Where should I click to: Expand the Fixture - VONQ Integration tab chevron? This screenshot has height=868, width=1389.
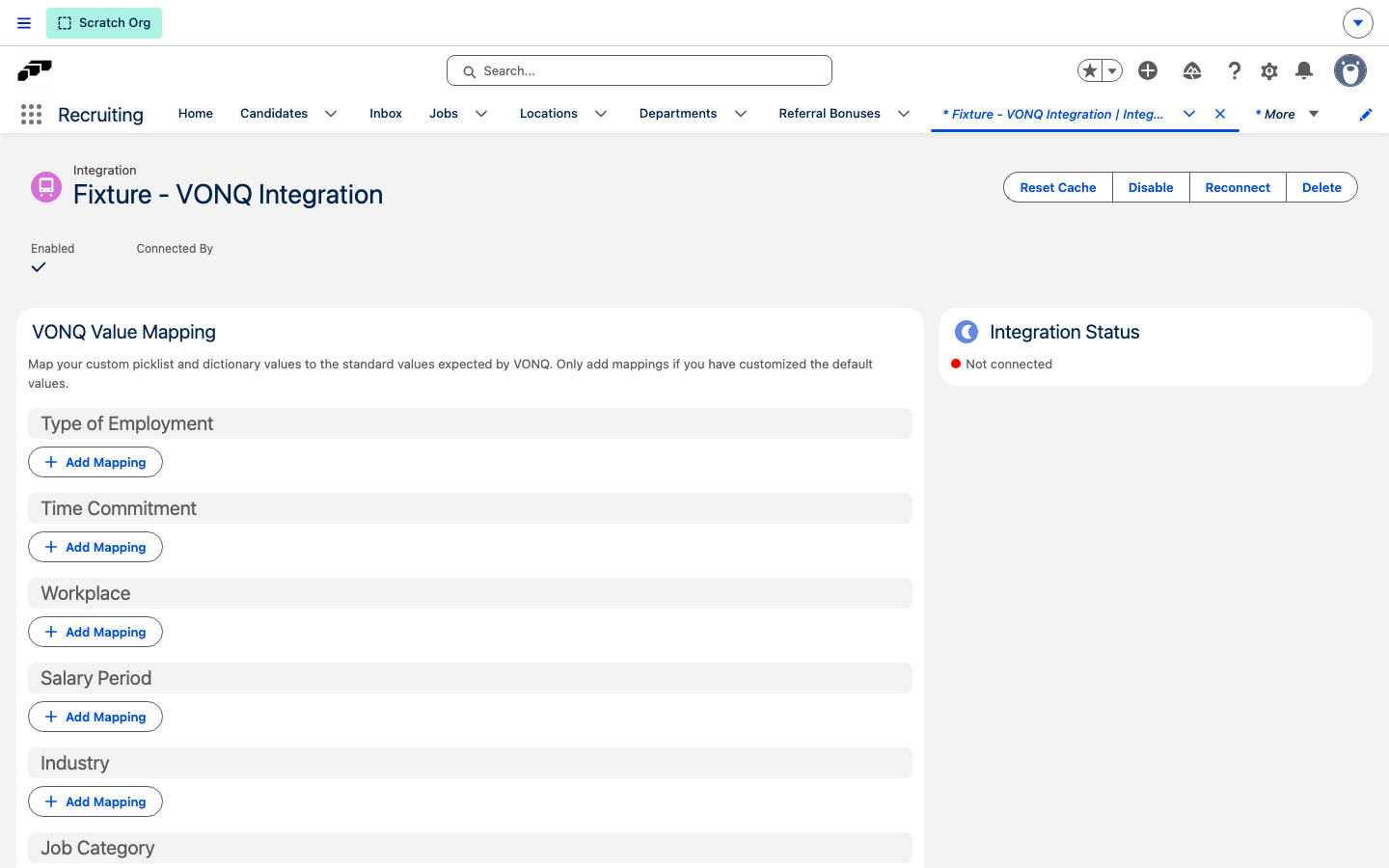(x=1189, y=114)
